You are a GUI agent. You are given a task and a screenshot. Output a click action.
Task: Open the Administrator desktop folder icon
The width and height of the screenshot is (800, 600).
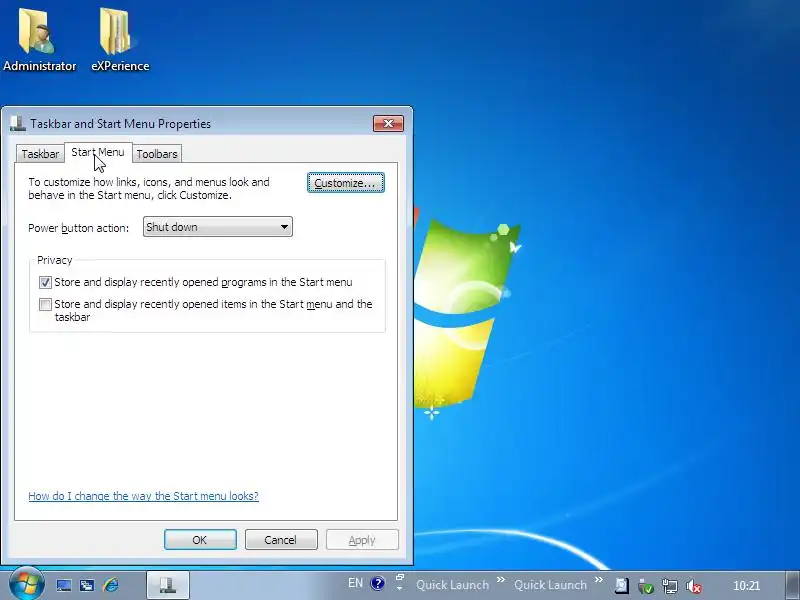tap(39, 40)
